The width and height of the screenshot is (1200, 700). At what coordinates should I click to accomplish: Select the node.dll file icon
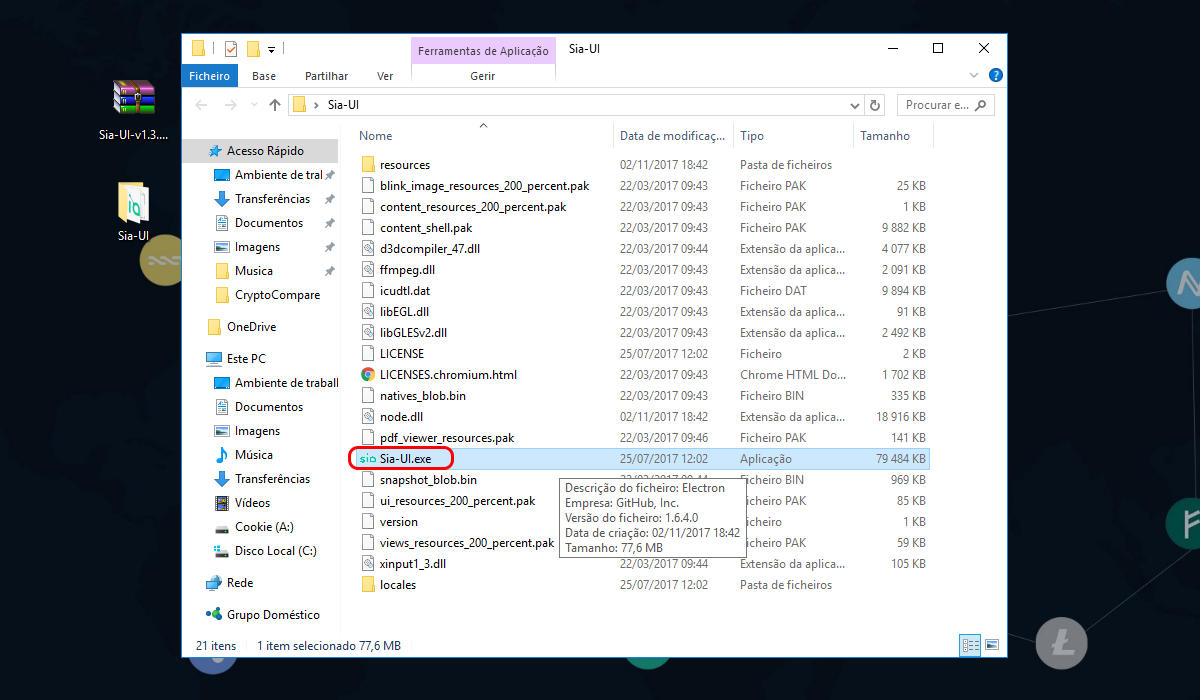pyautogui.click(x=367, y=417)
